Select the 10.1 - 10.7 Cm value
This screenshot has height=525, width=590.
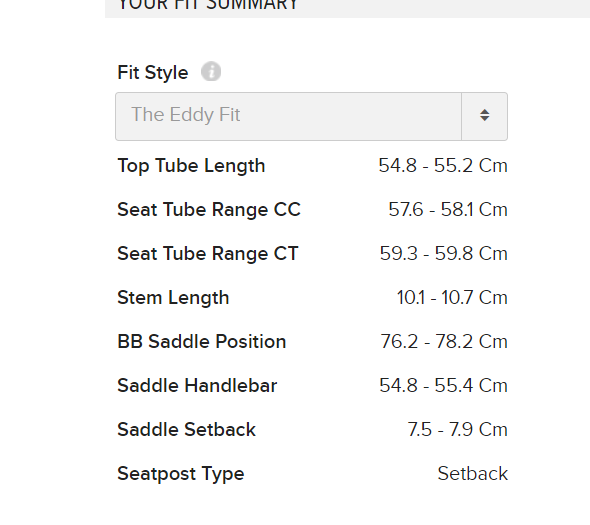452,298
